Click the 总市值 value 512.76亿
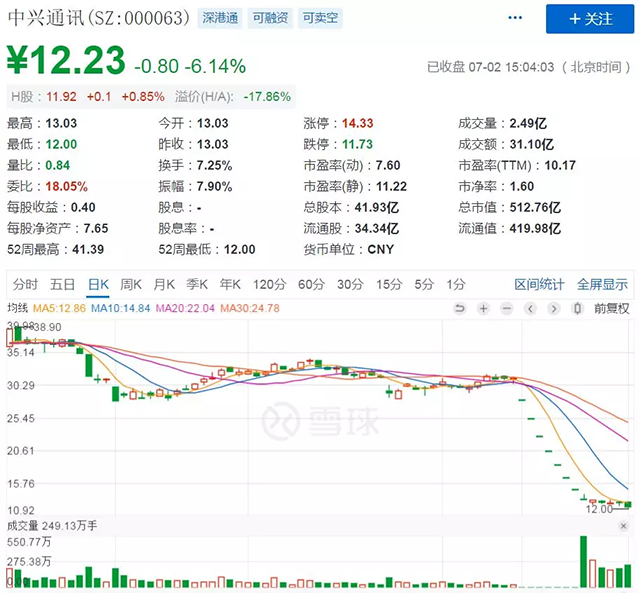The width and height of the screenshot is (640, 593). coord(535,207)
